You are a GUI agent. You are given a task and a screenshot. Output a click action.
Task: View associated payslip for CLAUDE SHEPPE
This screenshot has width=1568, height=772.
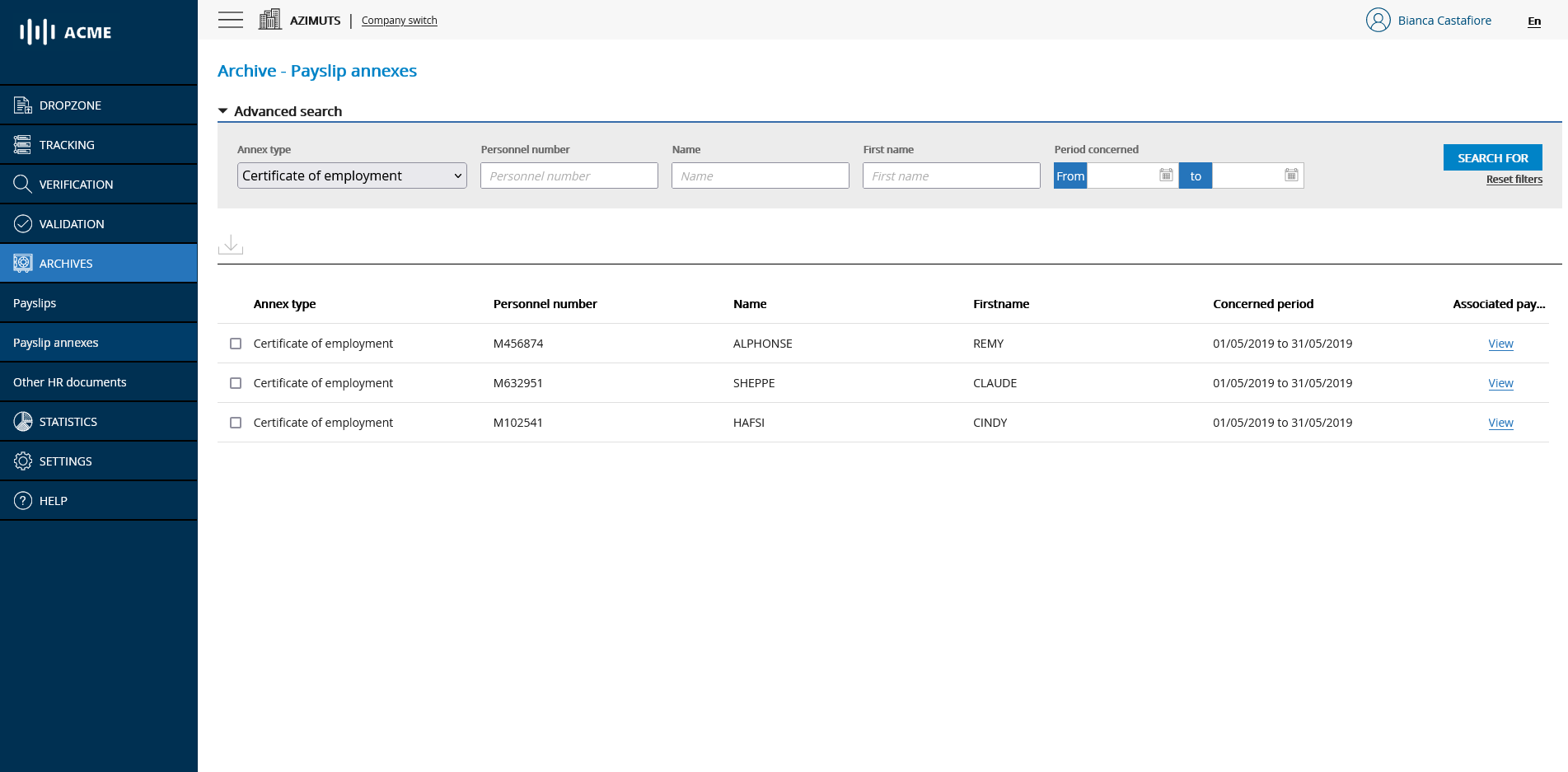click(1500, 383)
